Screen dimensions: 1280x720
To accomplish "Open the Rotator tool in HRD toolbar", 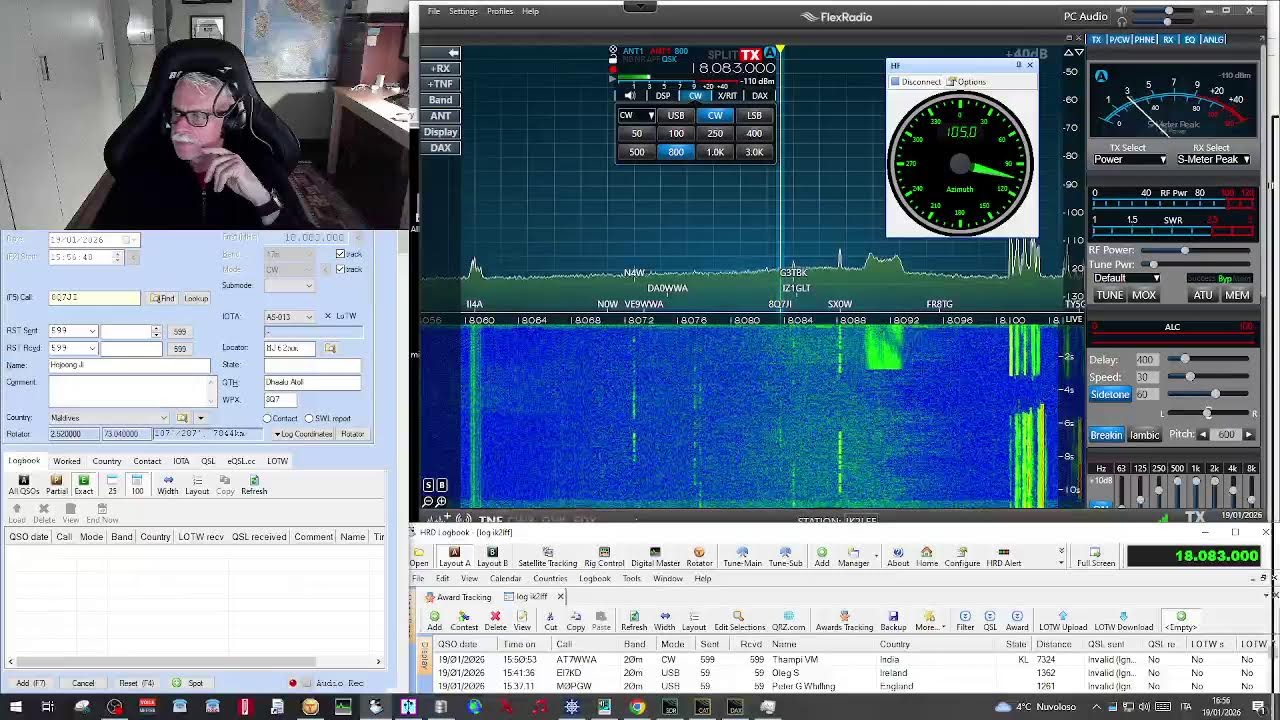I will 699,556.
